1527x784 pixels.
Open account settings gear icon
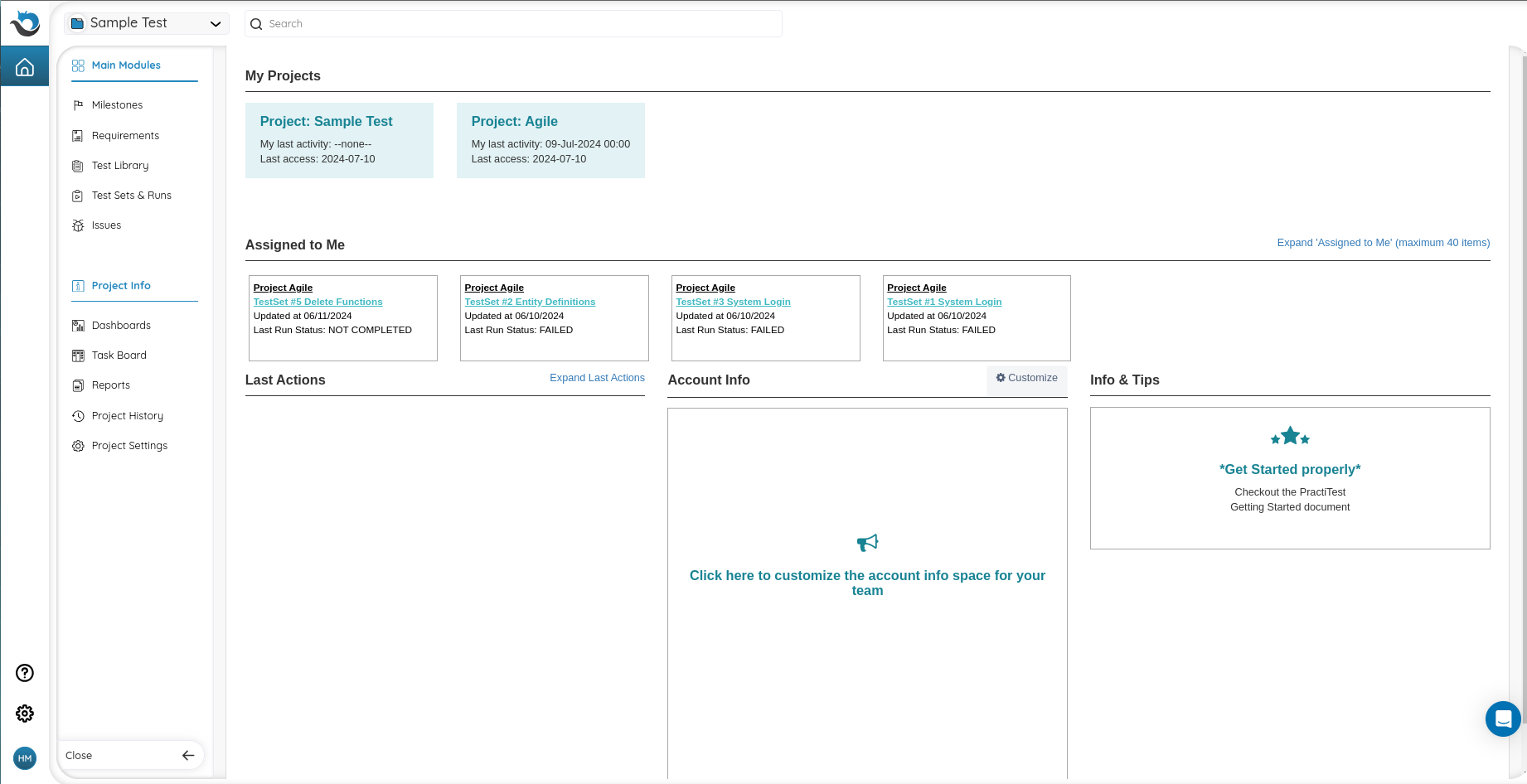pos(25,714)
